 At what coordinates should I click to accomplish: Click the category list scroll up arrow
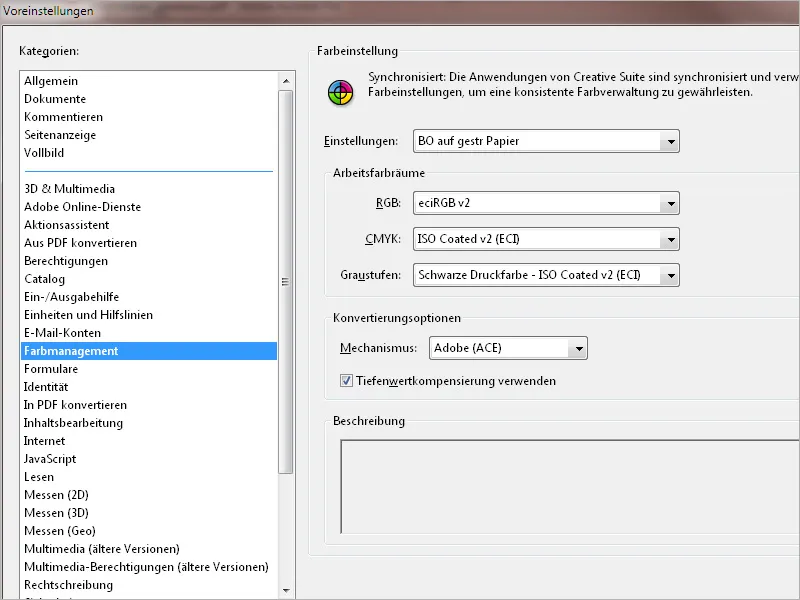pyautogui.click(x=286, y=81)
